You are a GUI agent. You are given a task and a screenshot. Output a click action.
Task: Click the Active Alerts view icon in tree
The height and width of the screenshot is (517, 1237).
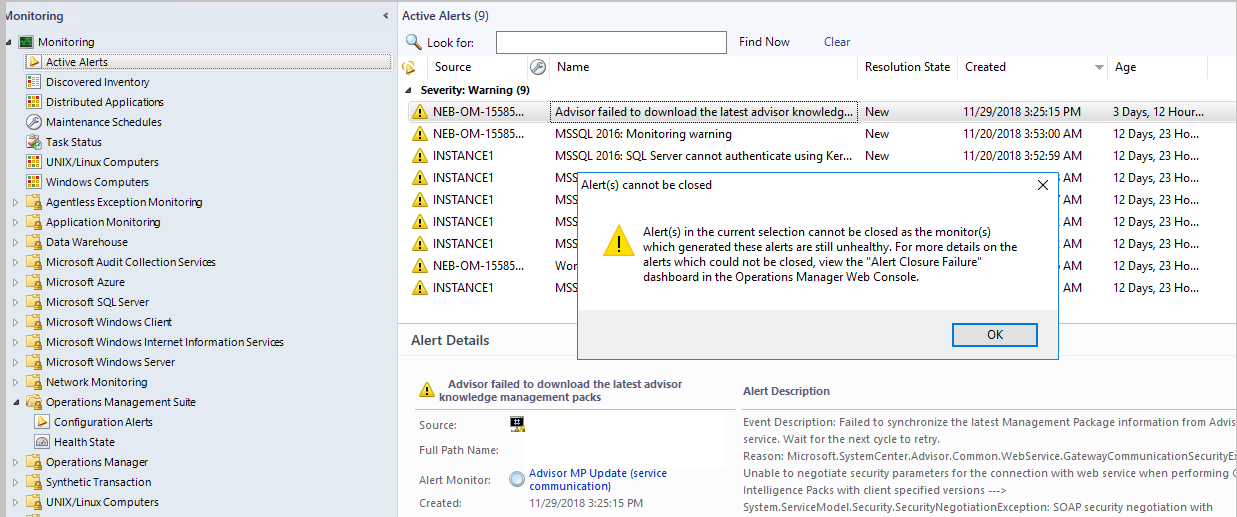click(x=34, y=62)
